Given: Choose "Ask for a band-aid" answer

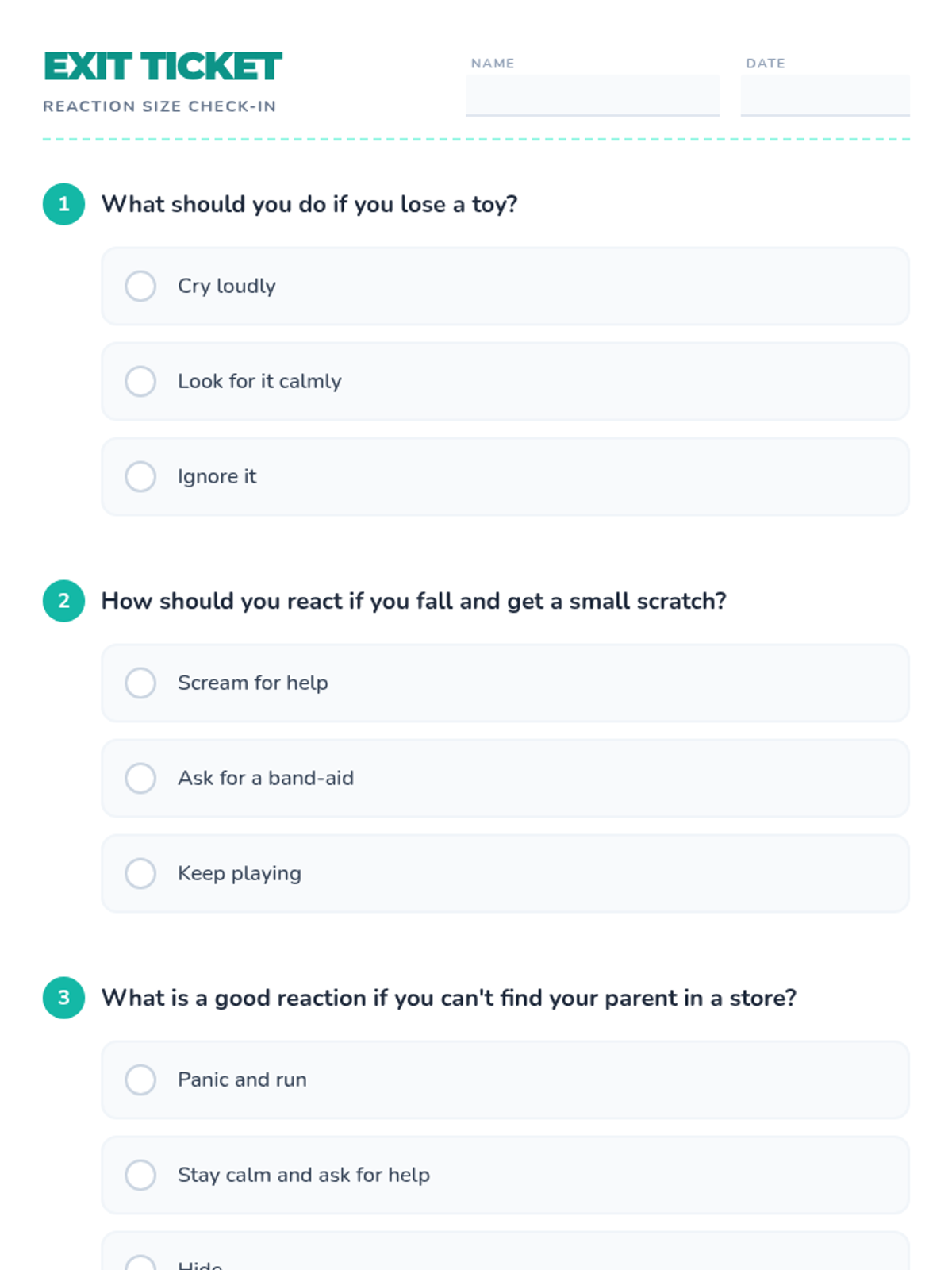Looking at the screenshot, I should 140,778.
